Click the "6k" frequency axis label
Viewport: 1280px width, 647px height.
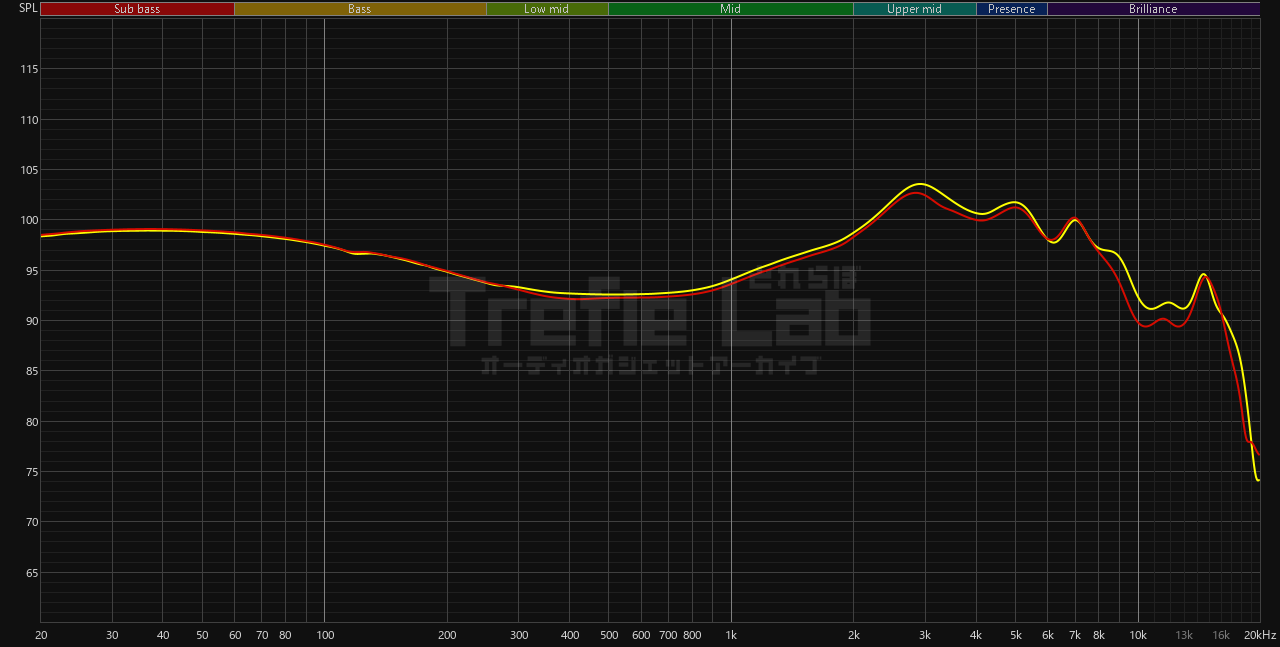pos(1048,635)
